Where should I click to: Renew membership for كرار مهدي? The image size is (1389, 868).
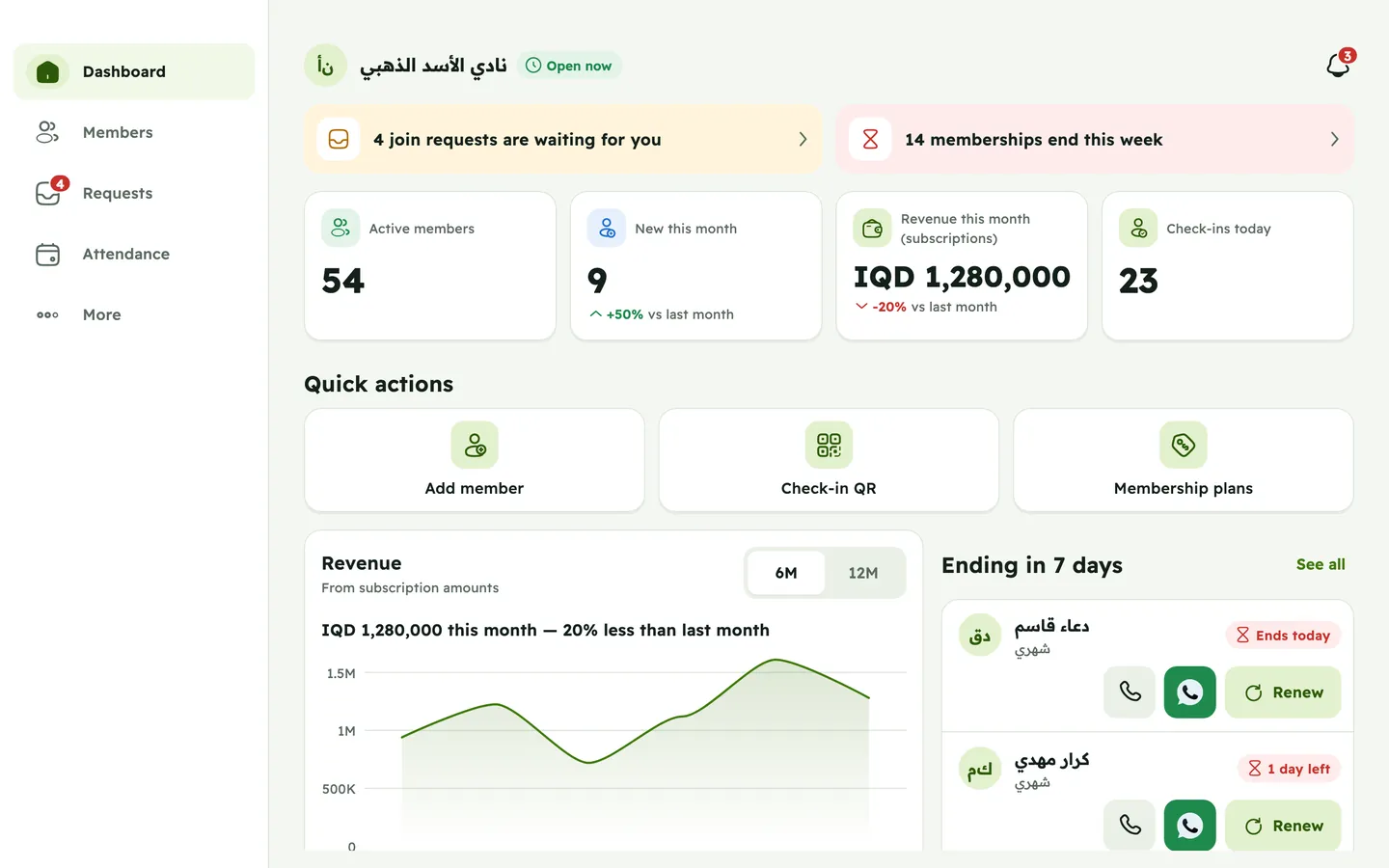pos(1283,826)
